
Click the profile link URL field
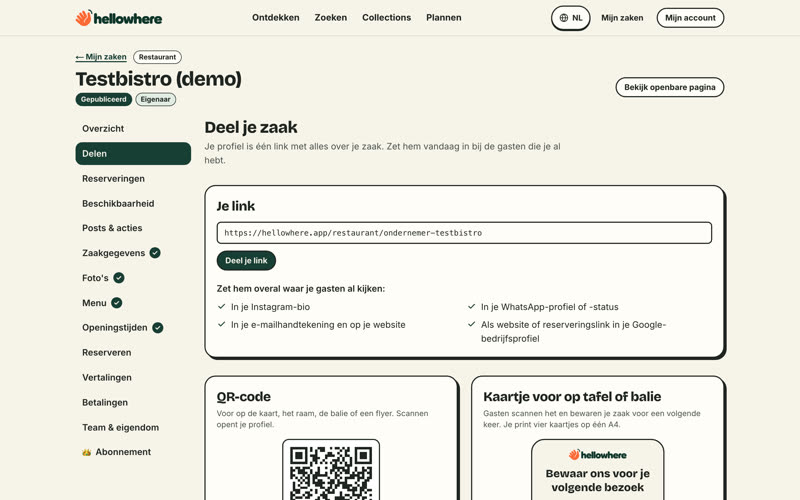tap(464, 233)
